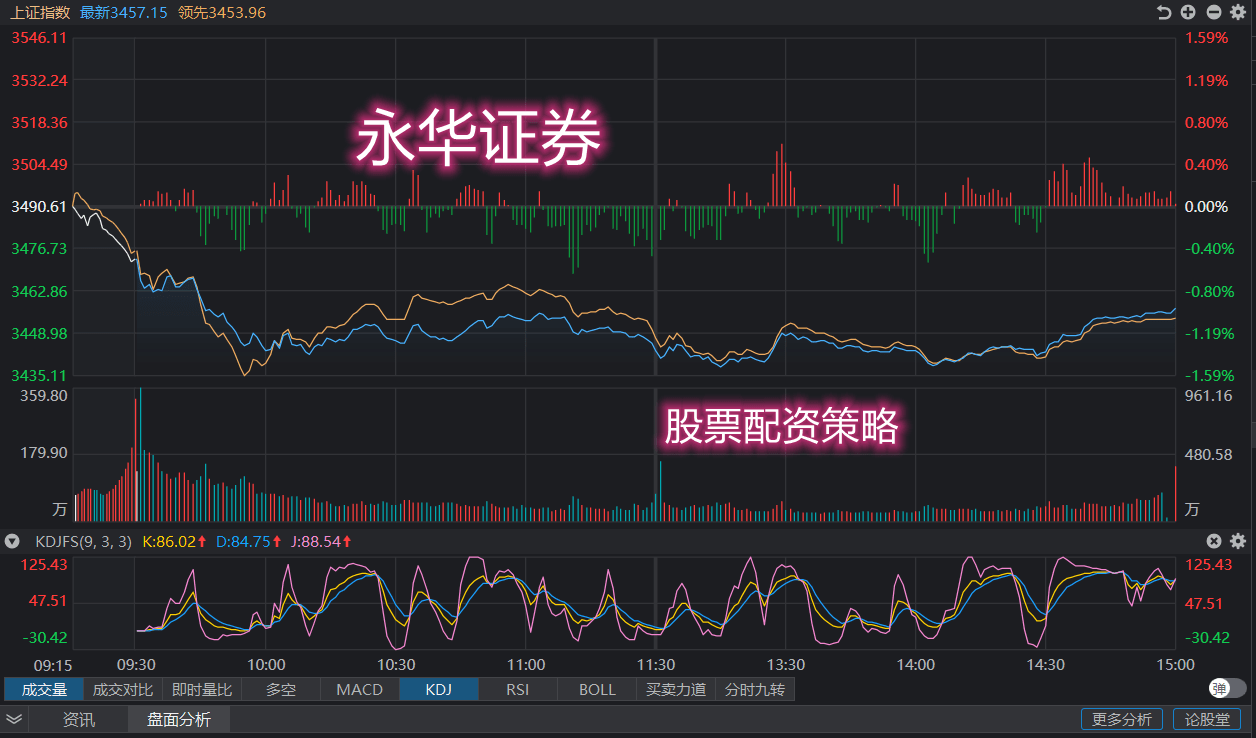Choose the RSI indicator tab
The image size is (1256, 738).
(517, 689)
